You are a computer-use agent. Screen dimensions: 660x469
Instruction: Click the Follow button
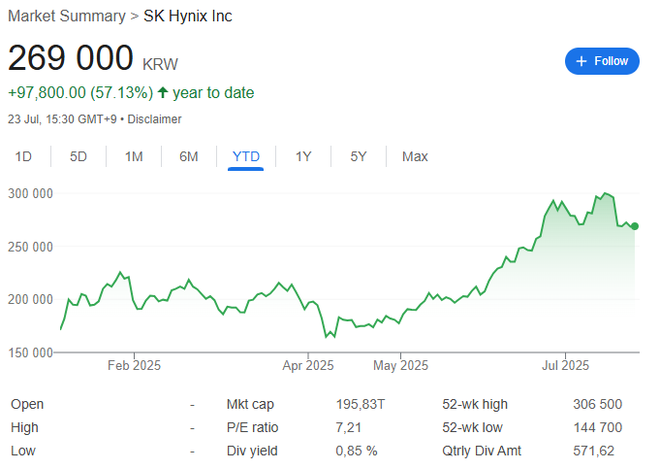602,61
